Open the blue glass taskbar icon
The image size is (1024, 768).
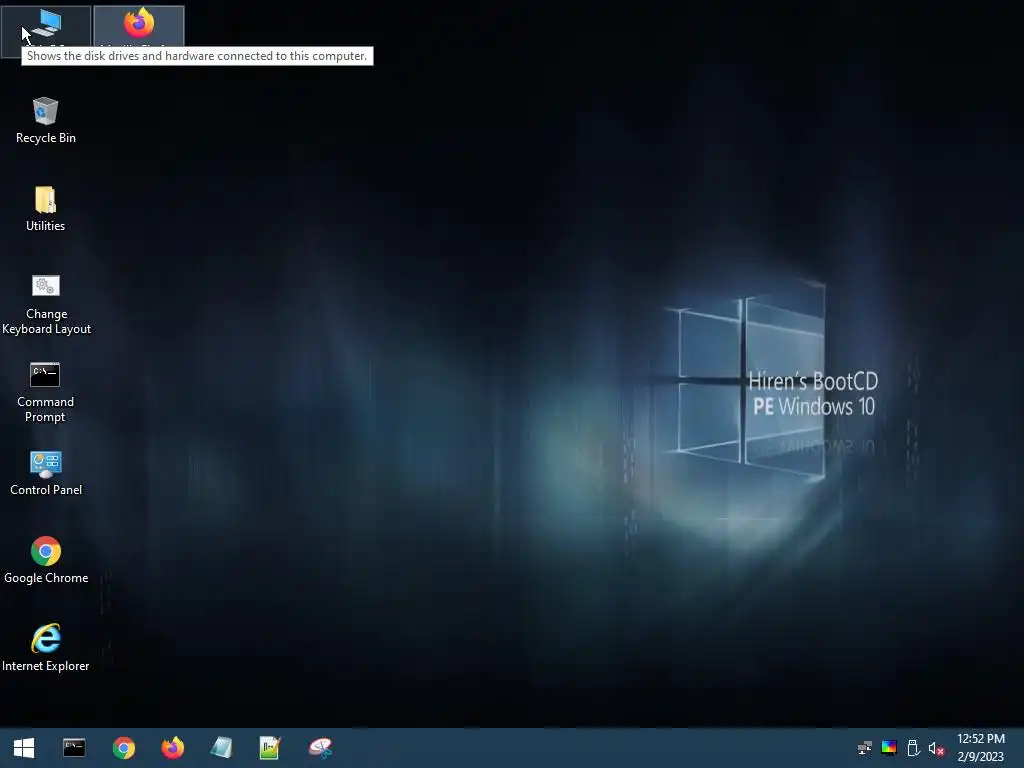pyautogui.click(x=221, y=748)
